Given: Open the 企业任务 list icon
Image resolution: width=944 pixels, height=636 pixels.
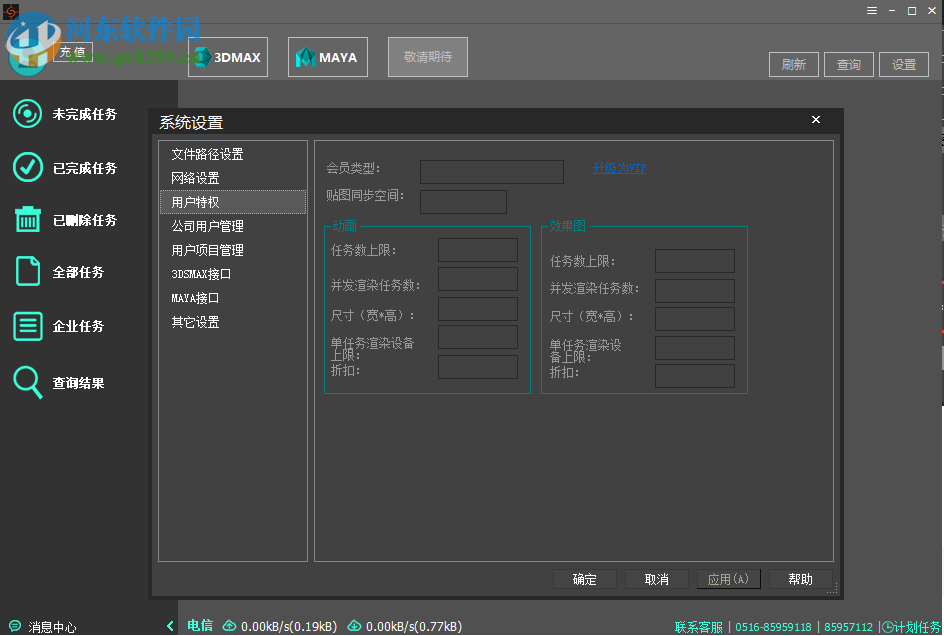Looking at the screenshot, I should click(x=28, y=325).
